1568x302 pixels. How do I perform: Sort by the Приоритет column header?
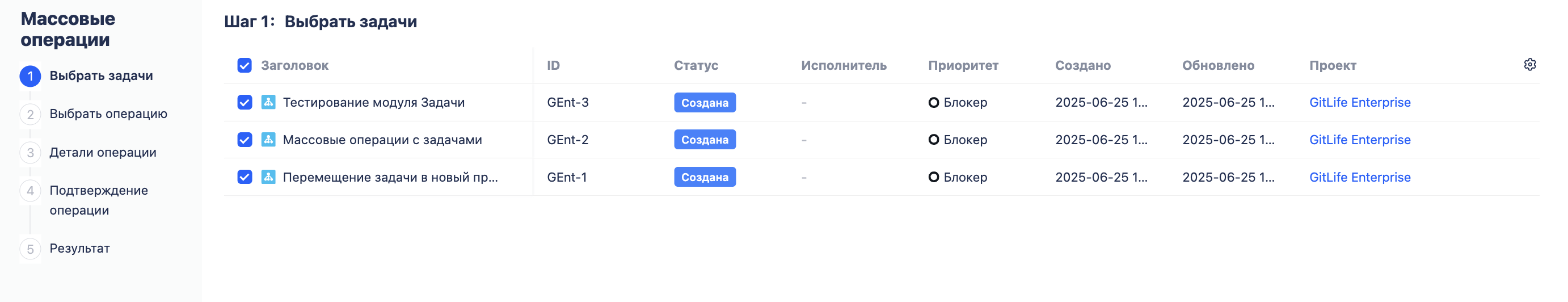tap(963, 65)
